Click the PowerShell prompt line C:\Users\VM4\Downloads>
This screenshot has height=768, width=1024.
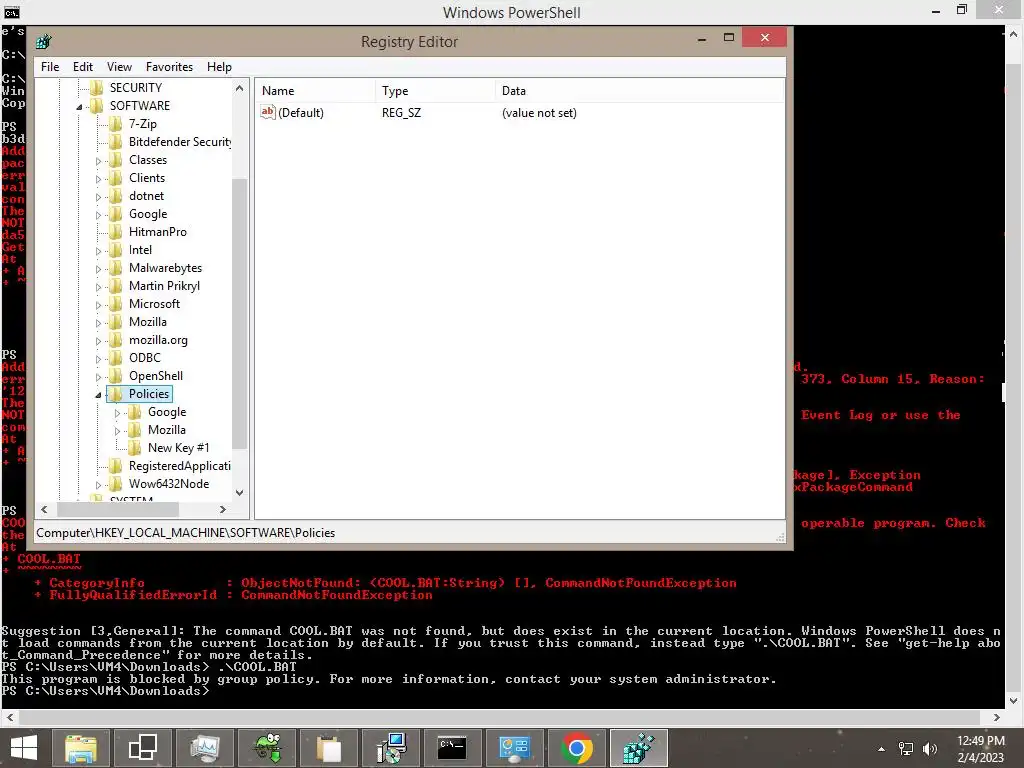(105, 691)
